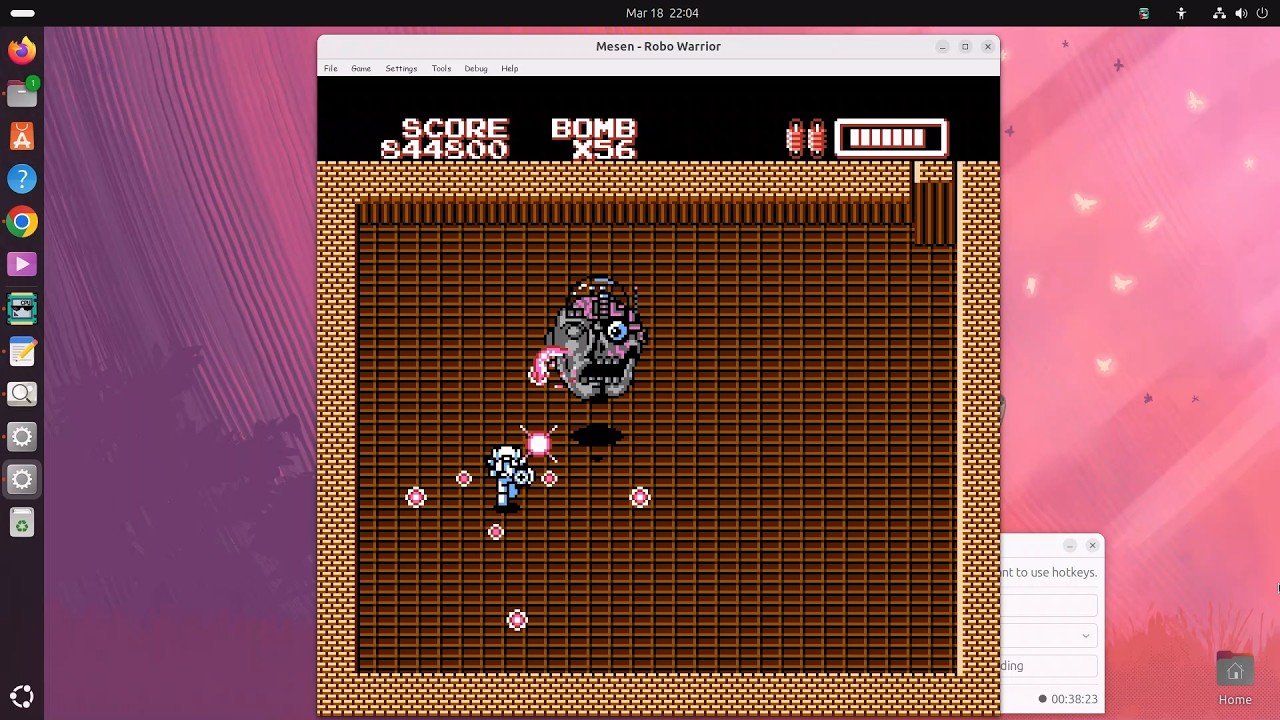Open the Home folder desktop icon

coord(1235,680)
